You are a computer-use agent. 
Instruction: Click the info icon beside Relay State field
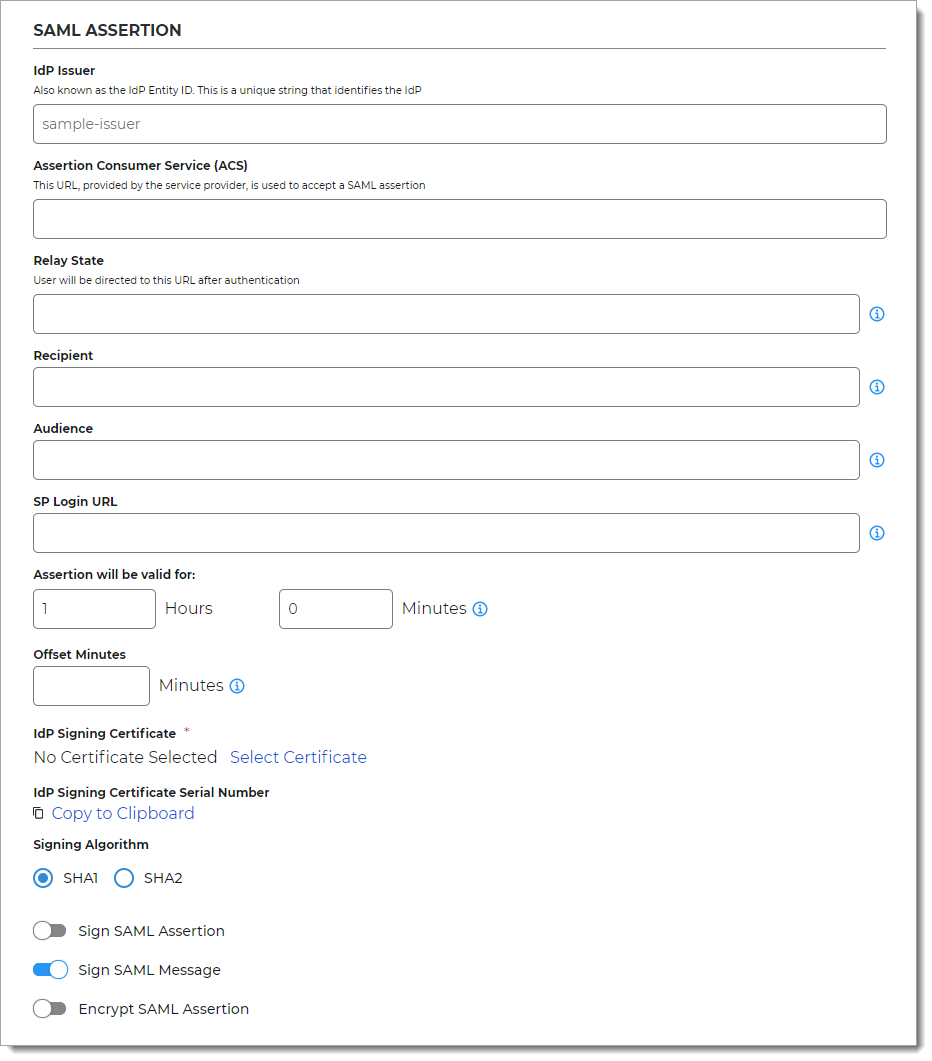876,314
